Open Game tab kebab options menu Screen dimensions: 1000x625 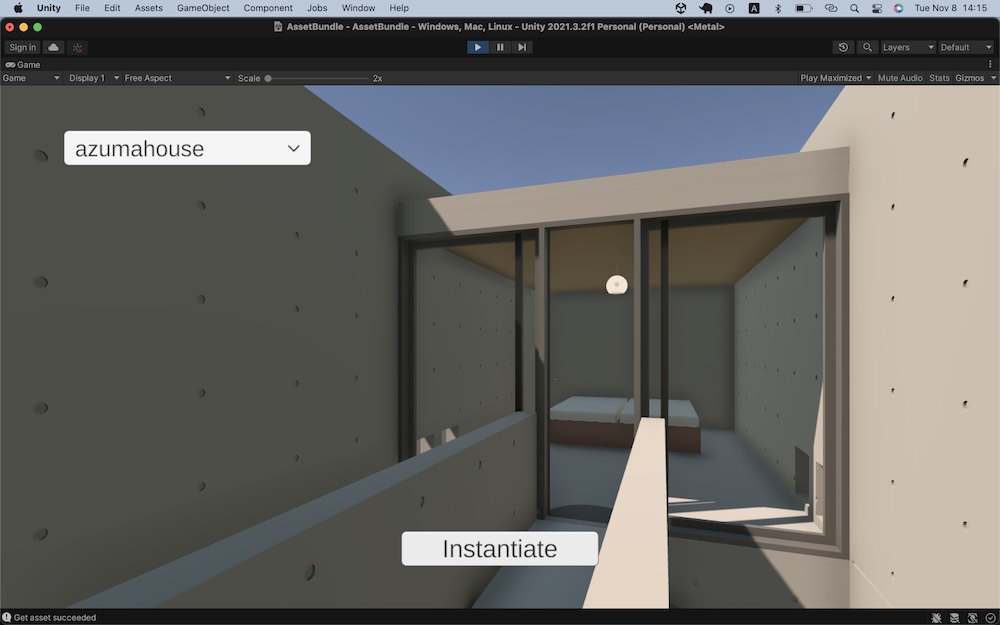(x=990, y=64)
